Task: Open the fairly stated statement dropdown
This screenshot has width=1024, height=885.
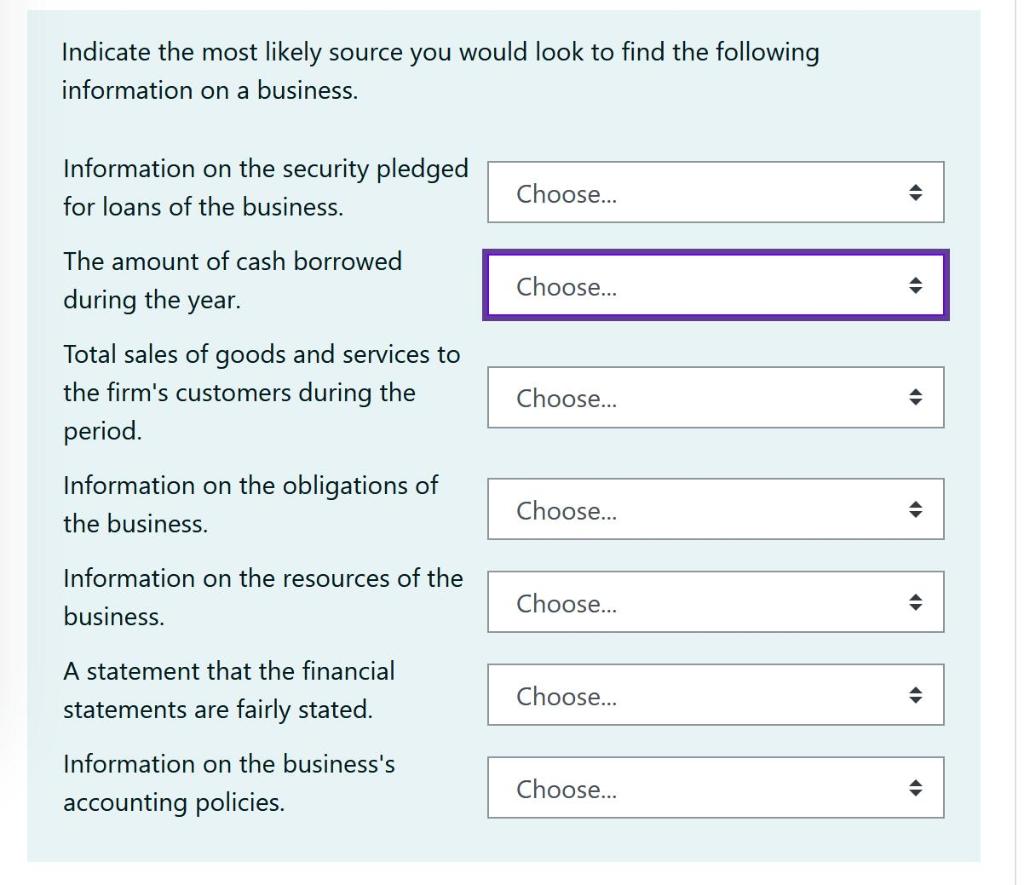Action: [x=714, y=694]
